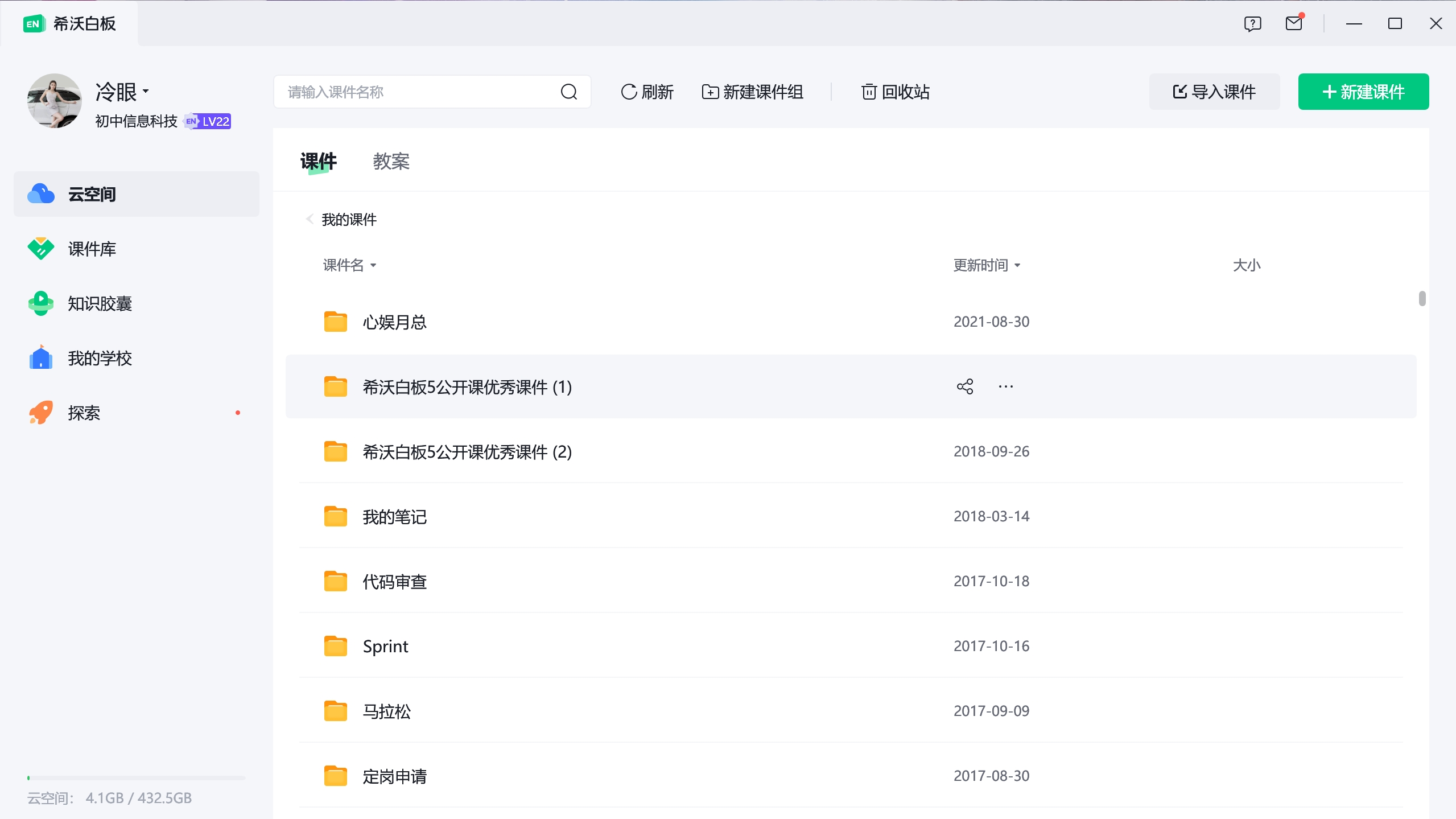Click the 希沃白板 app logo

pyautogui.click(x=34, y=23)
